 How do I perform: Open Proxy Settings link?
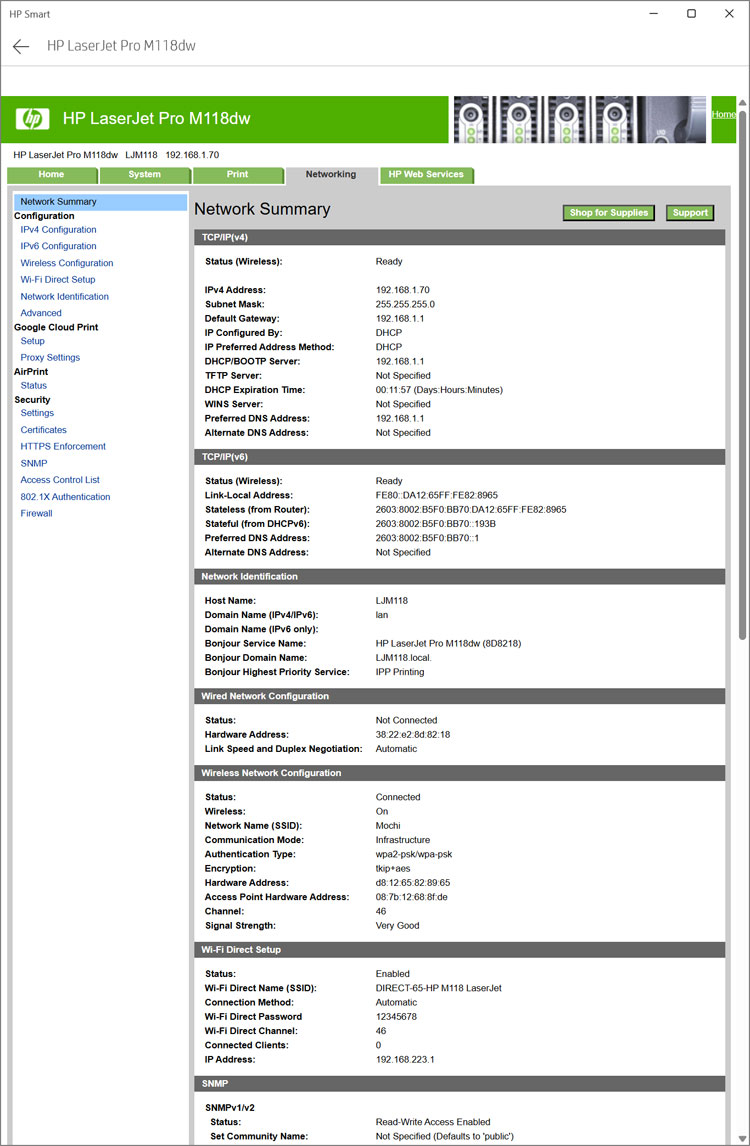pyautogui.click(x=50, y=357)
